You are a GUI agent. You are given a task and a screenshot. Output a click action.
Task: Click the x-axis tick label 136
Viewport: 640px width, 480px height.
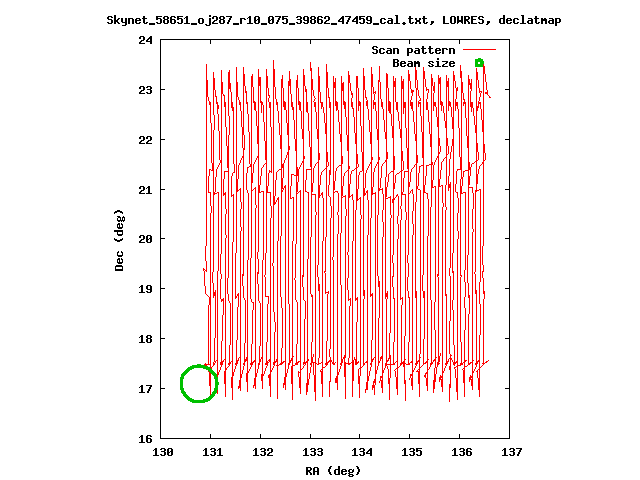coord(462,452)
